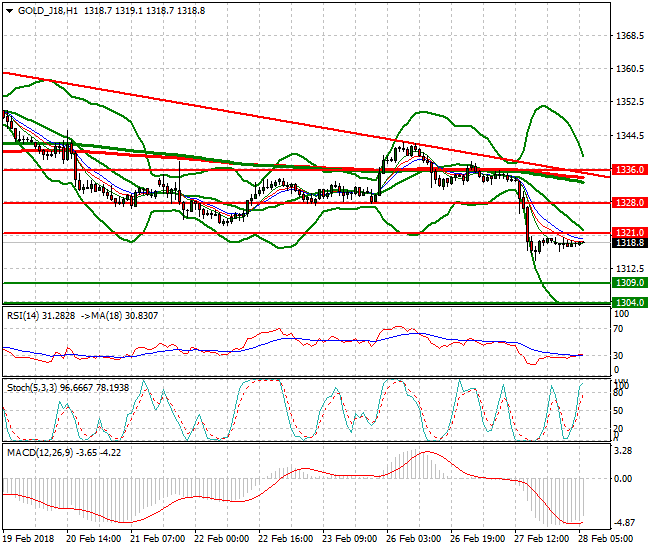Click the 1312.5 value on the price scale

point(627,269)
